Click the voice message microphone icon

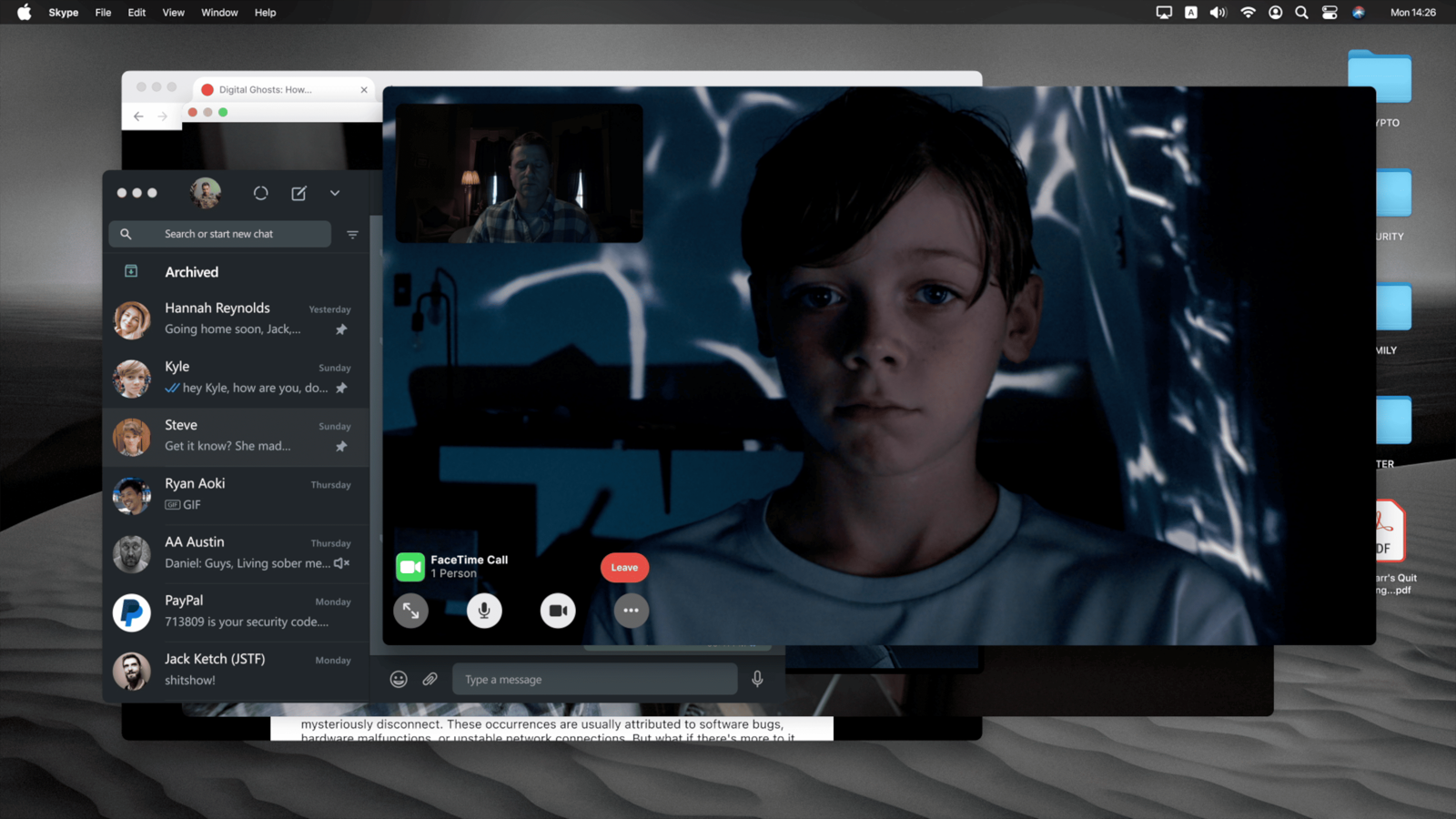757,679
